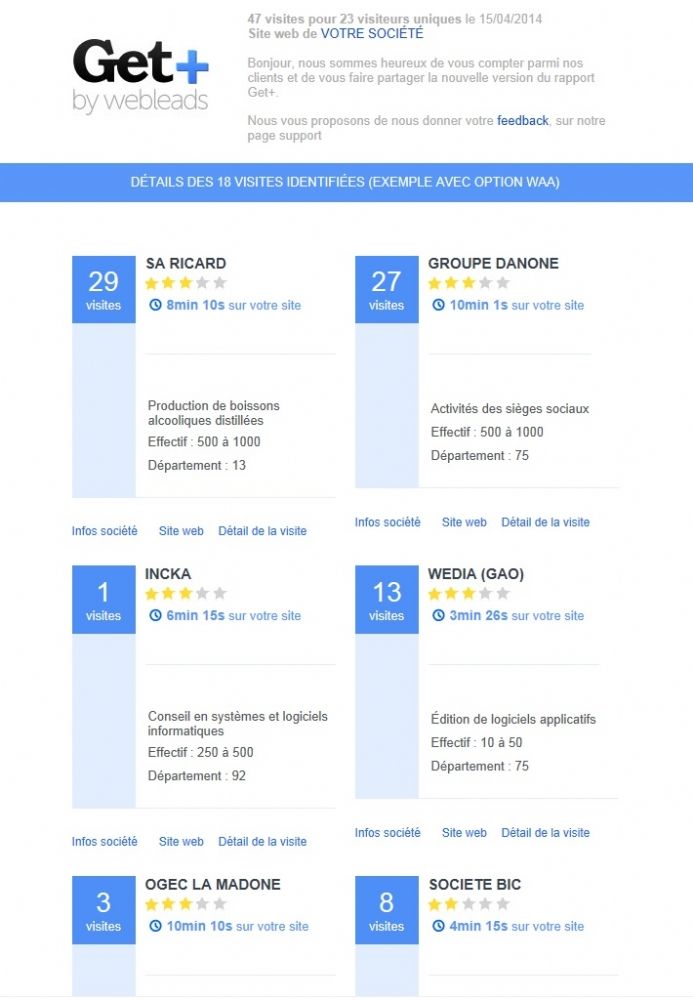Open the feedback link

523,121
